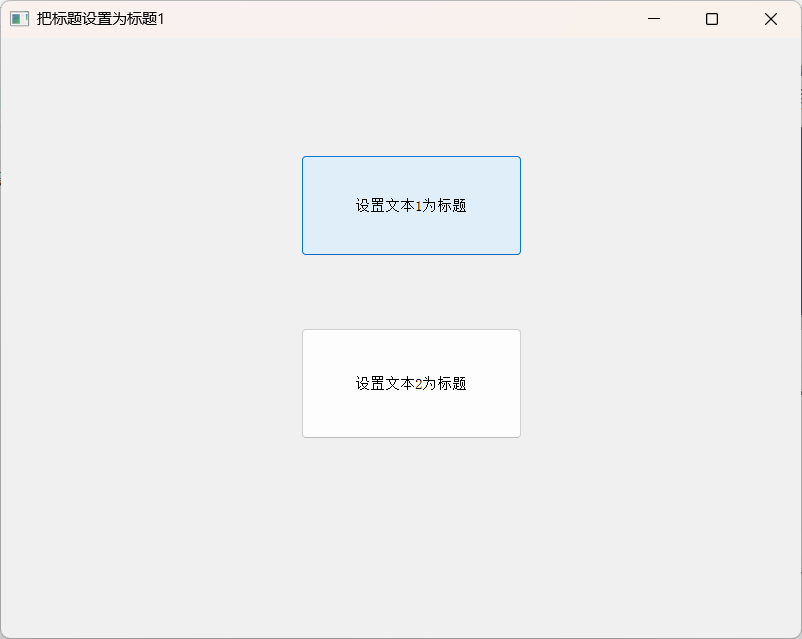Minimize the application window
802x639 pixels.
654,18
